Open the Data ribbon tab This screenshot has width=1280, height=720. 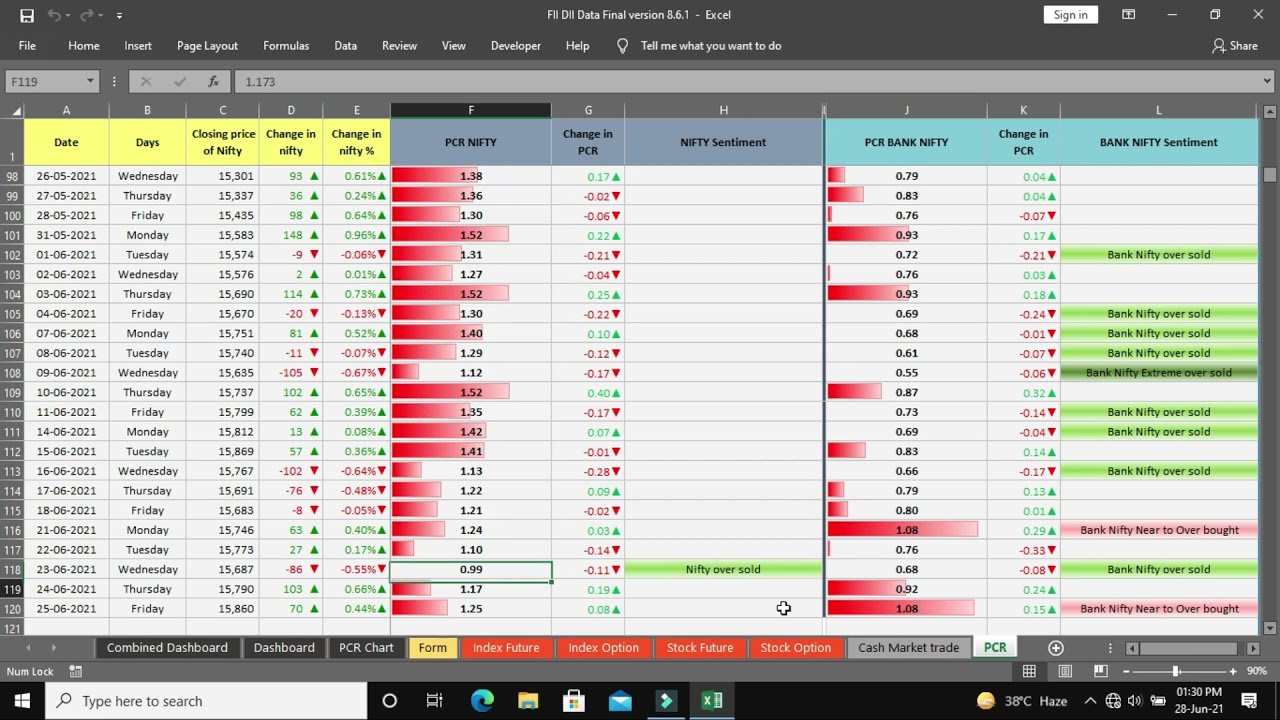(345, 46)
